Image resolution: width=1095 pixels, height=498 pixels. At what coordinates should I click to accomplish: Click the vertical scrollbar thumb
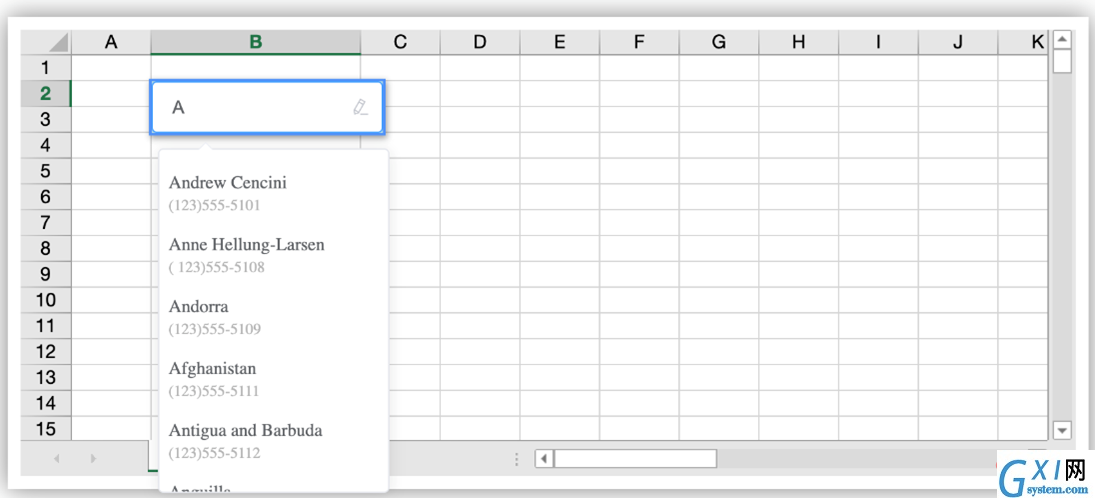tap(1062, 61)
